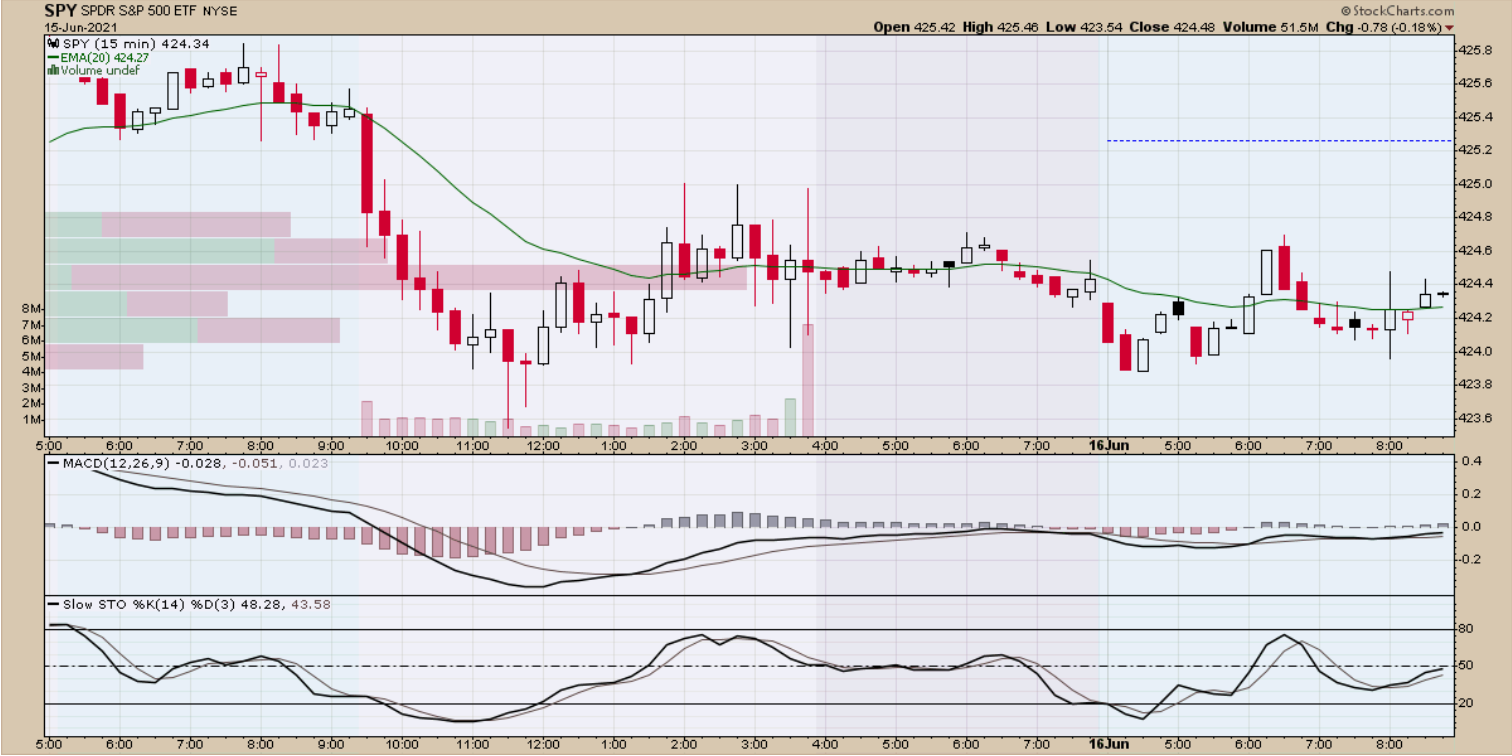The height and width of the screenshot is (756, 1512).
Task: Click the black line marker before Slow STO
Action: click(x=53, y=604)
